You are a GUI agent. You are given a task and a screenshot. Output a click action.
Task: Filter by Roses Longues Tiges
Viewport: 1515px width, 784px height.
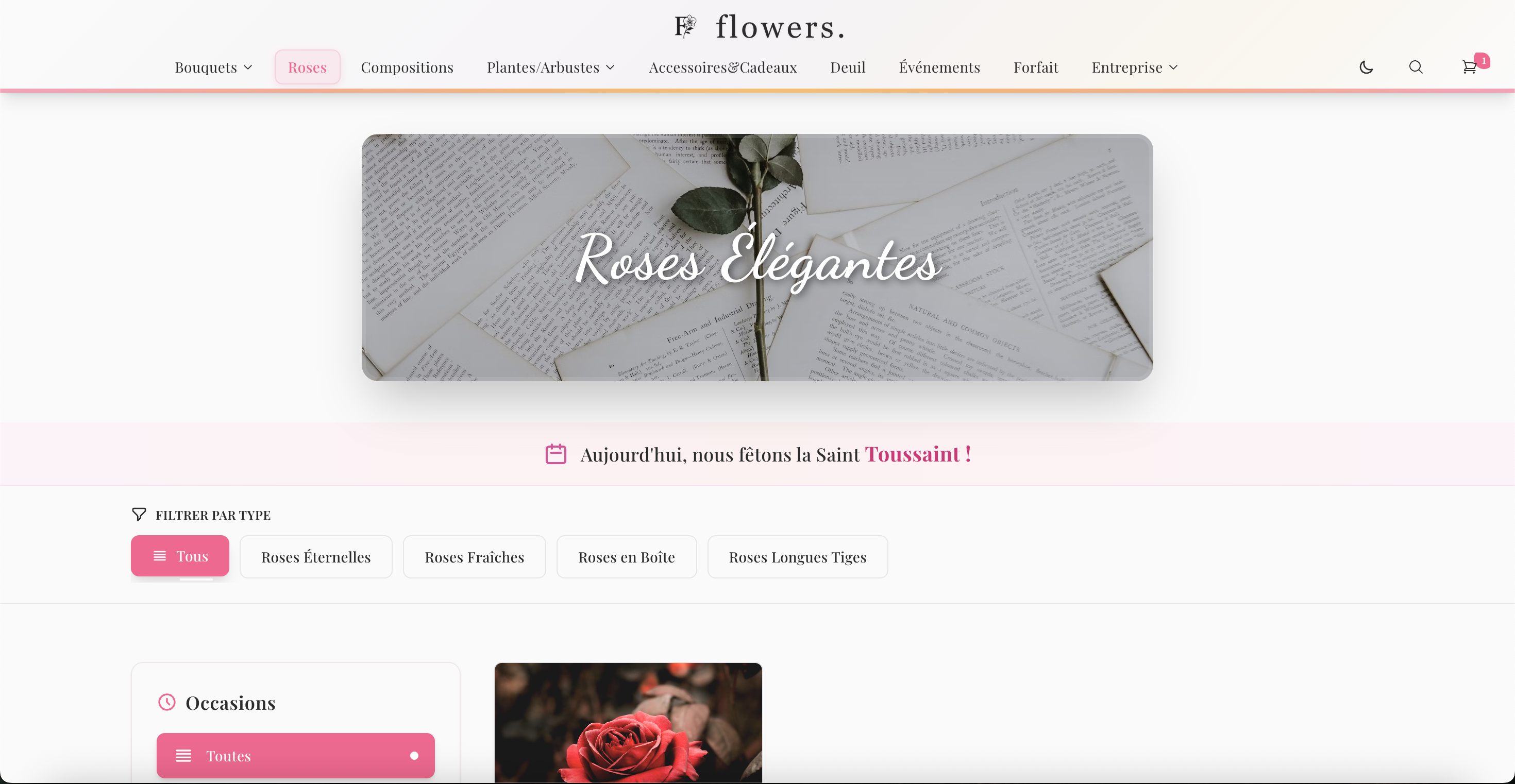tap(798, 557)
